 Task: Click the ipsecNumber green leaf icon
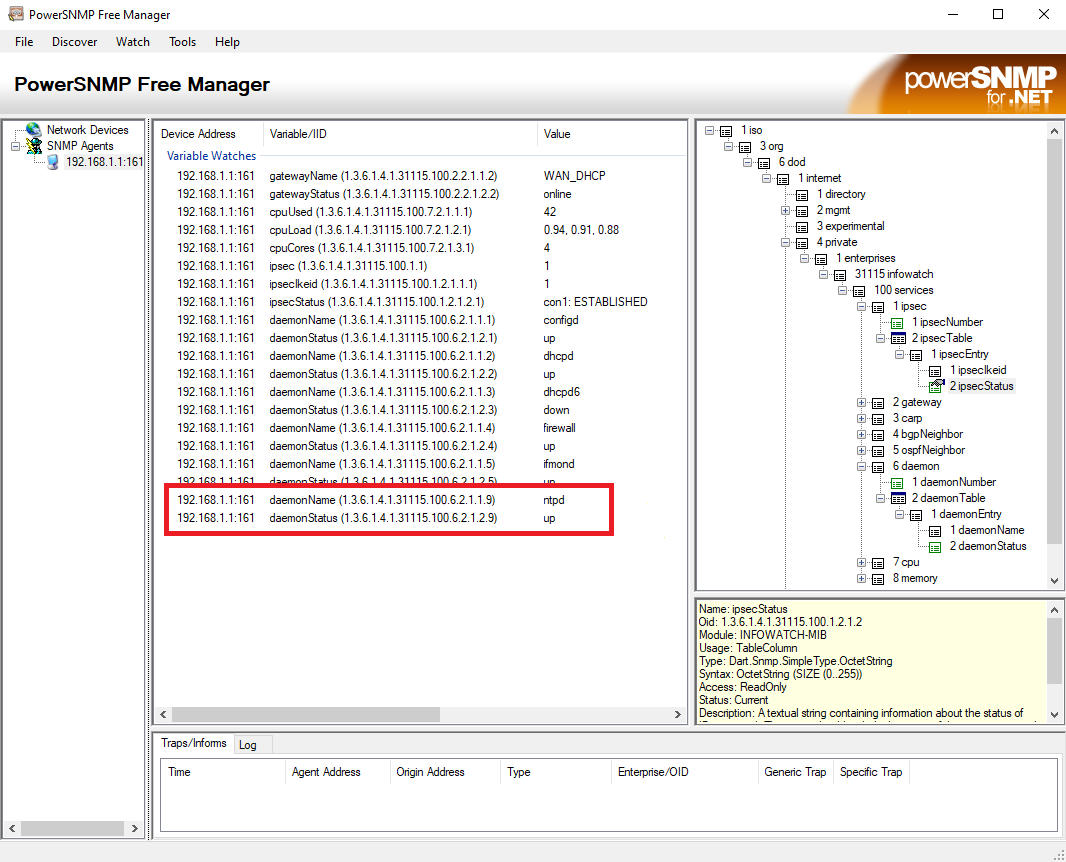tap(897, 322)
